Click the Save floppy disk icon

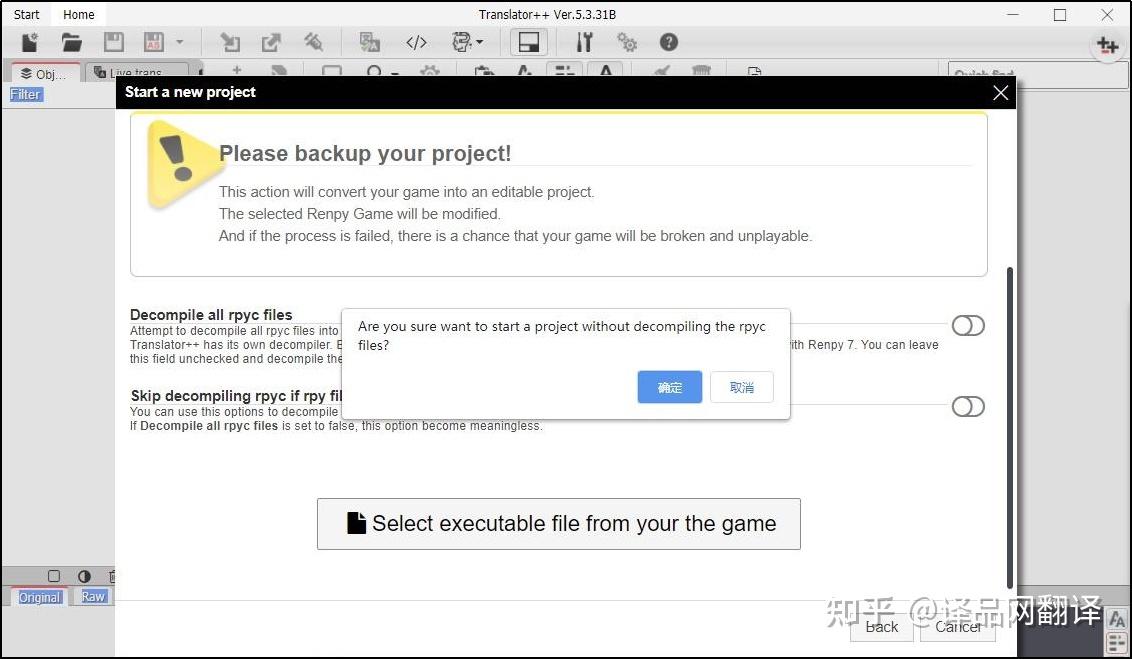point(113,43)
